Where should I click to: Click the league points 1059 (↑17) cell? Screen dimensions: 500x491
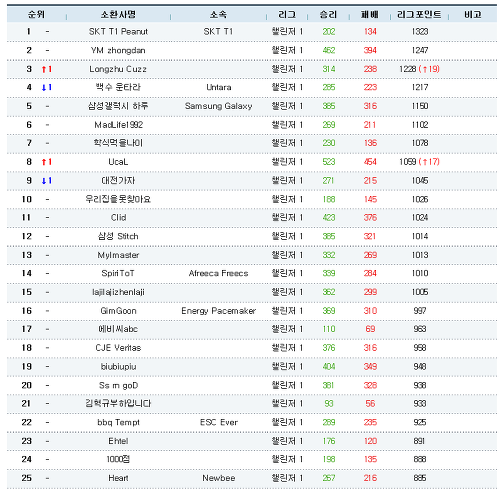(x=419, y=162)
